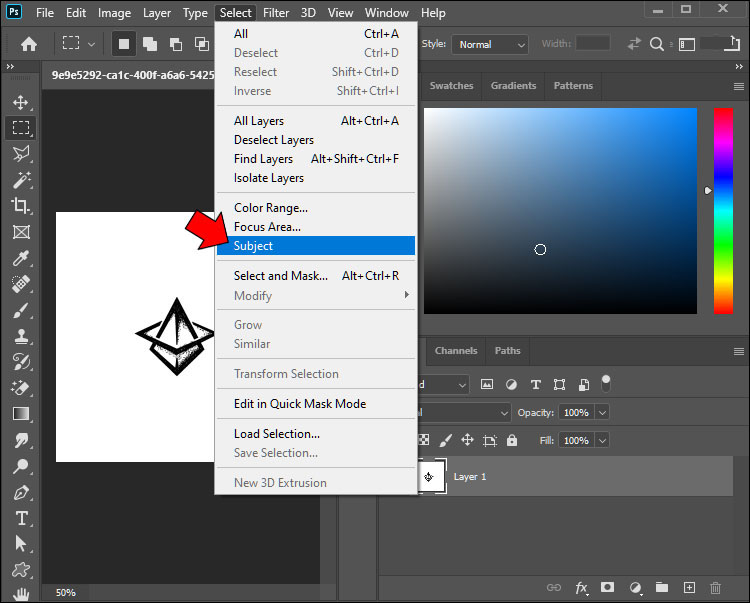
Task: Toggle lock image pixels brush icon
Action: coord(445,440)
